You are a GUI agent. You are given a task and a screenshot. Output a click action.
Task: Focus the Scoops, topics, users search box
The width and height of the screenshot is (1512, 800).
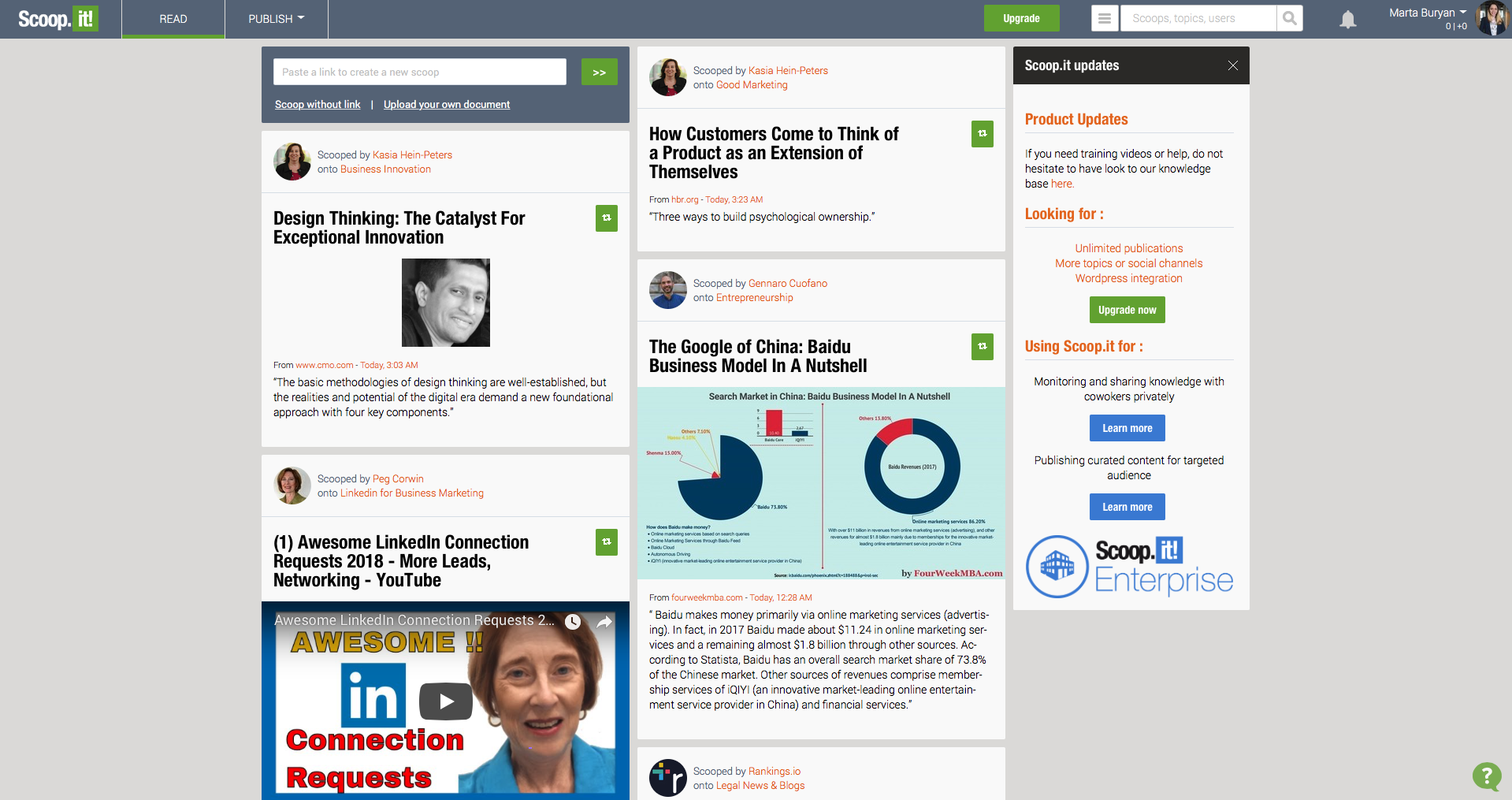1198,18
